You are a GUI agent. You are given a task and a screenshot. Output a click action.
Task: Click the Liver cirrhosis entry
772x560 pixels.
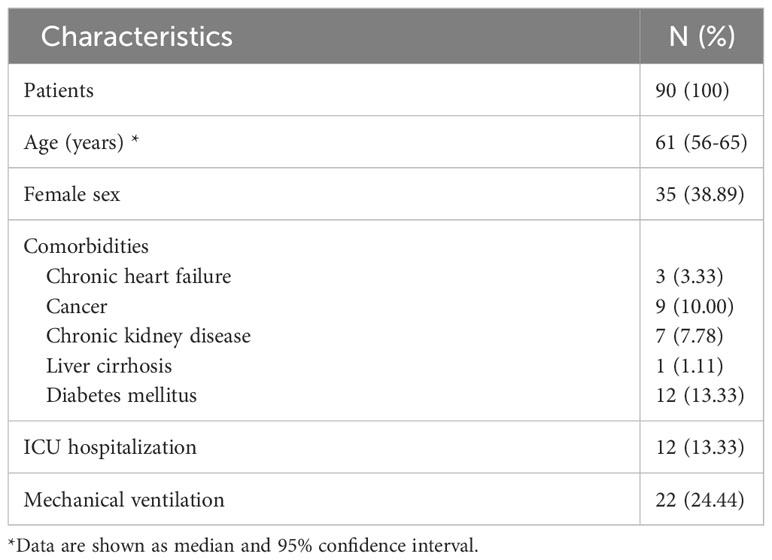click(x=109, y=365)
